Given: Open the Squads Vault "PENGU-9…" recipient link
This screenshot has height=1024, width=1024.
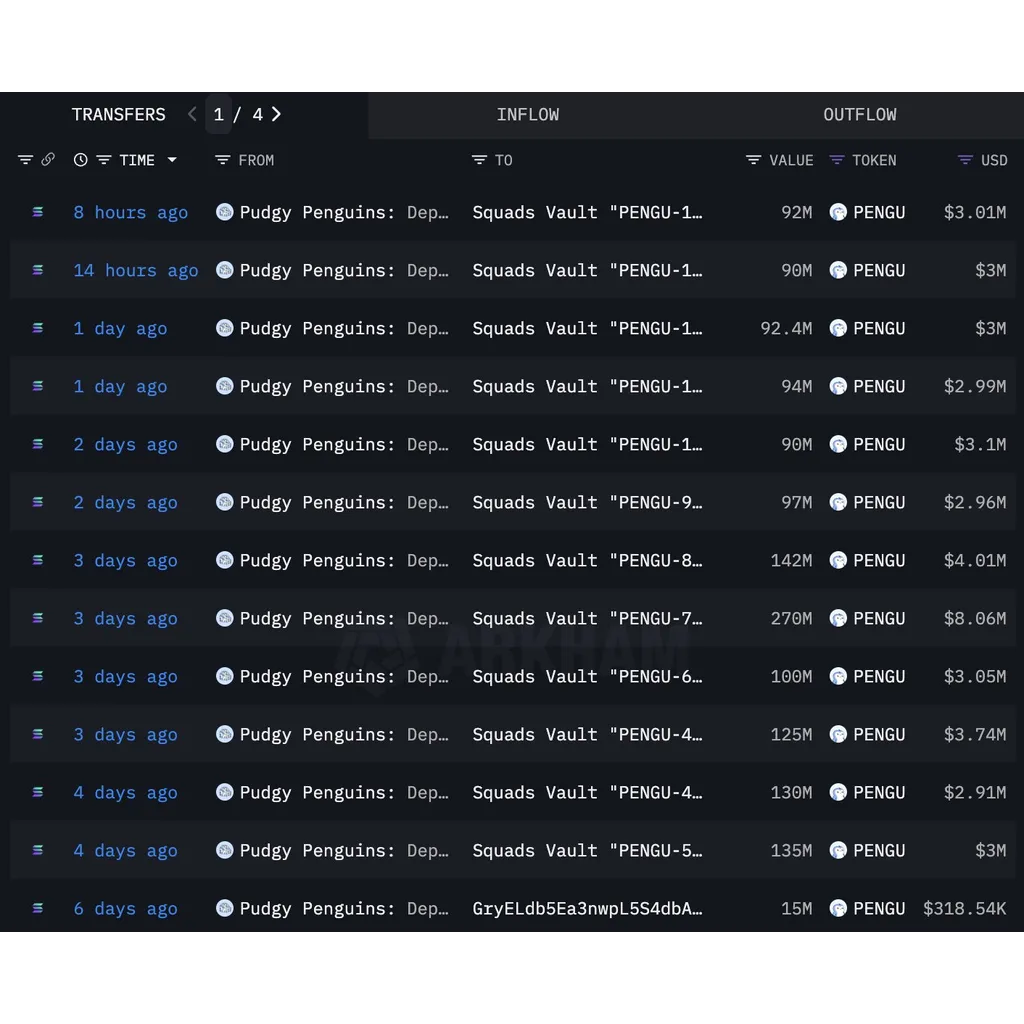Looking at the screenshot, I should pos(587,502).
